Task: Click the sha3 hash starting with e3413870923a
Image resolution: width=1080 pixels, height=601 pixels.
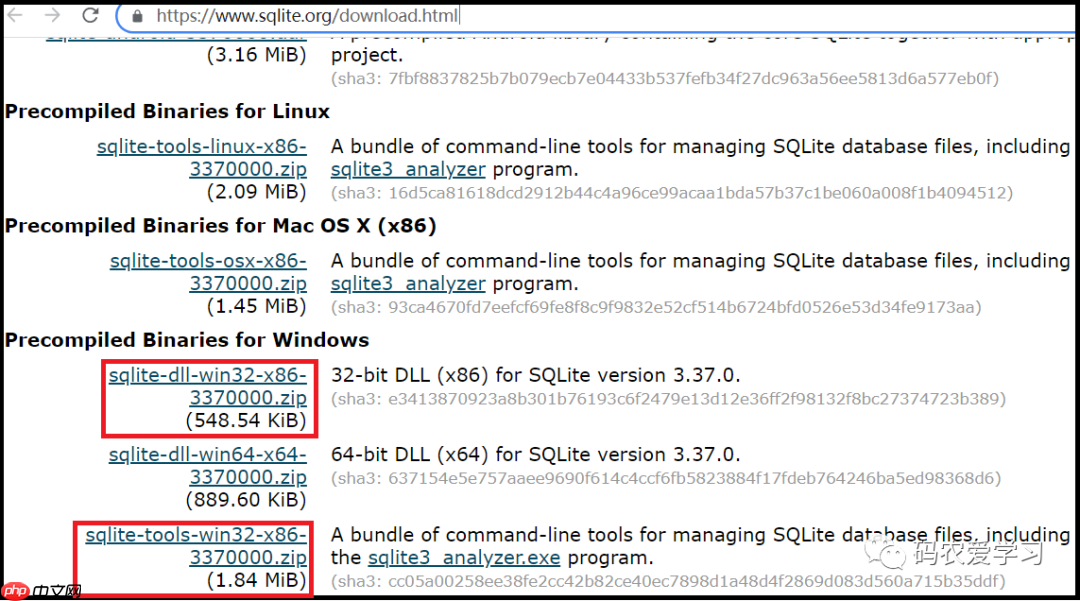Action: point(668,399)
